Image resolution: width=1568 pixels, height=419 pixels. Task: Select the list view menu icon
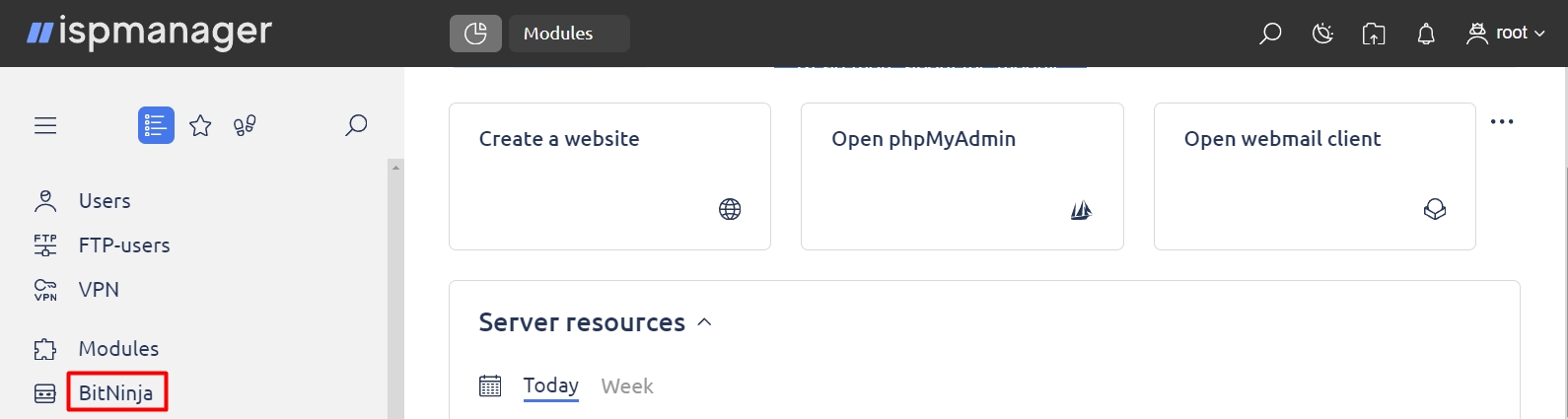156,125
